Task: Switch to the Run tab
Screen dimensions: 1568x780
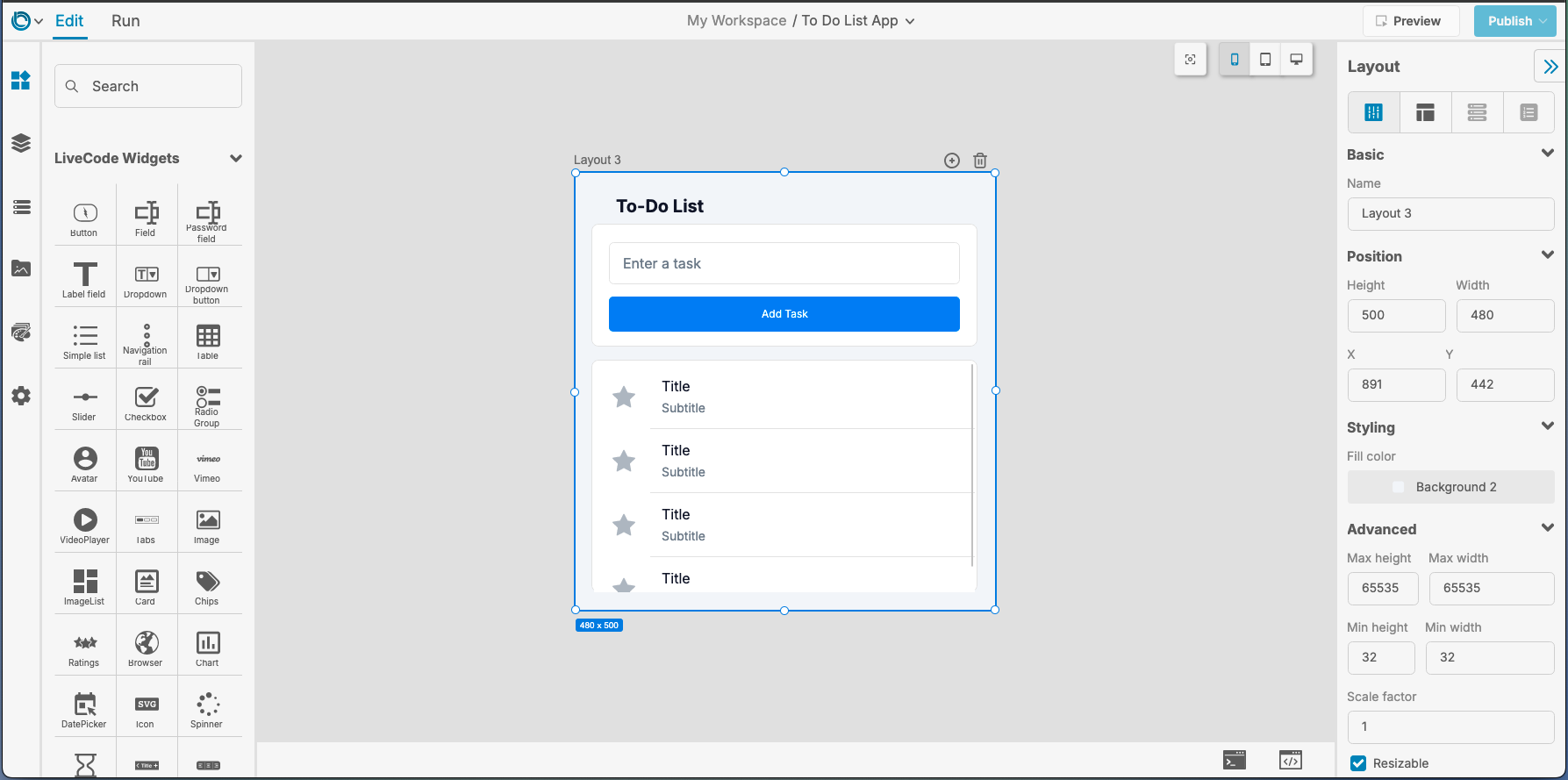Action: coord(125,21)
